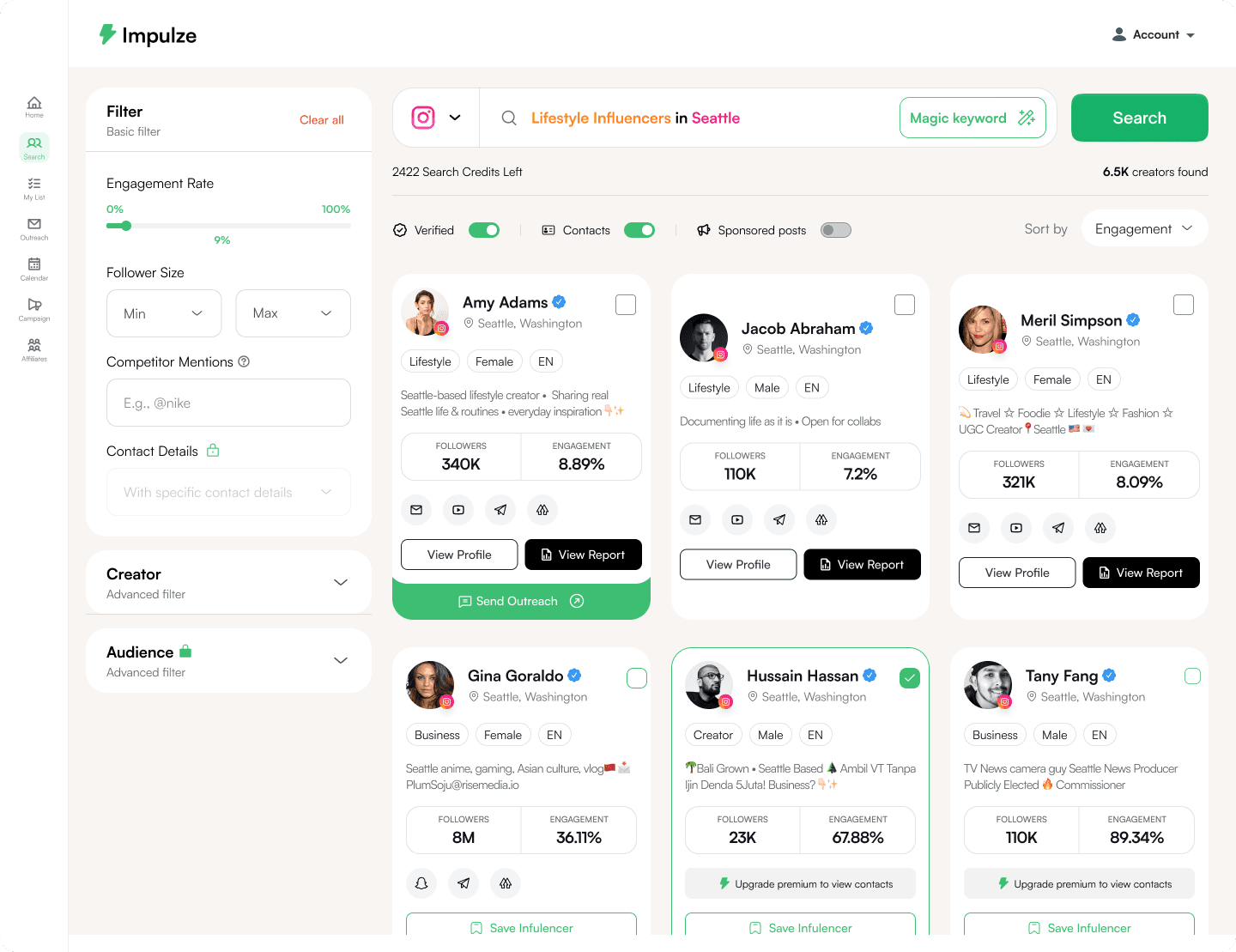Screen dimensions: 1236x952
Task: Open My List in sidebar
Action: click(34, 188)
